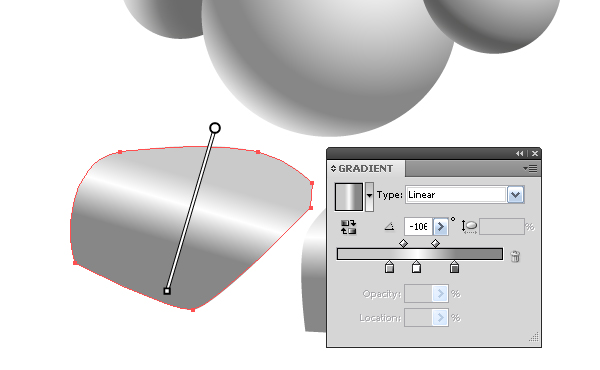This screenshot has height=370, width=600.
Task: Click the gradient annotator circle end handle
Action: click(215, 128)
